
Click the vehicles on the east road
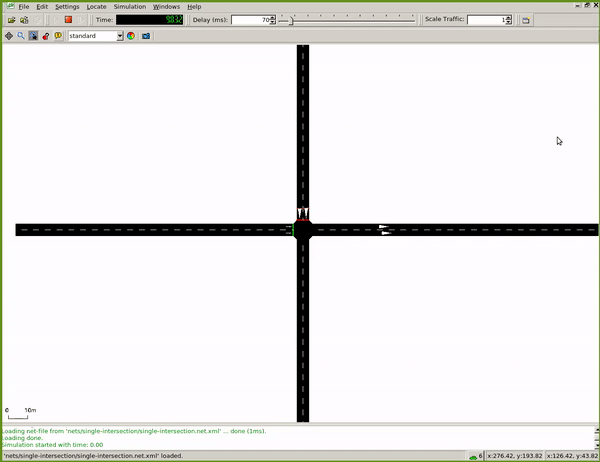385,230
